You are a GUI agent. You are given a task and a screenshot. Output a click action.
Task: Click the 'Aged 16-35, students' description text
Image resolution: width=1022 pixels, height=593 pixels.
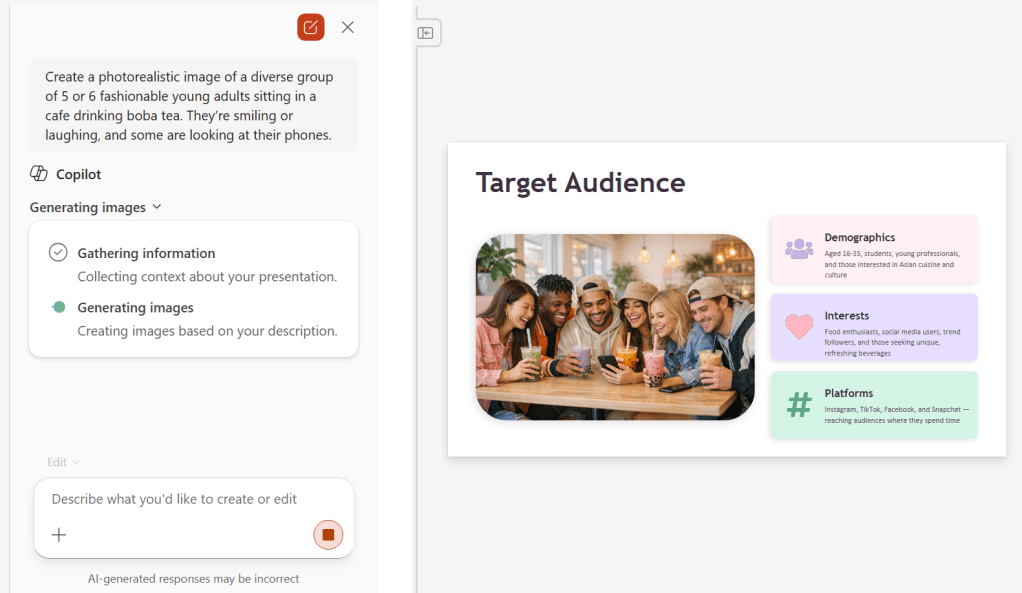pyautogui.click(x=892, y=264)
